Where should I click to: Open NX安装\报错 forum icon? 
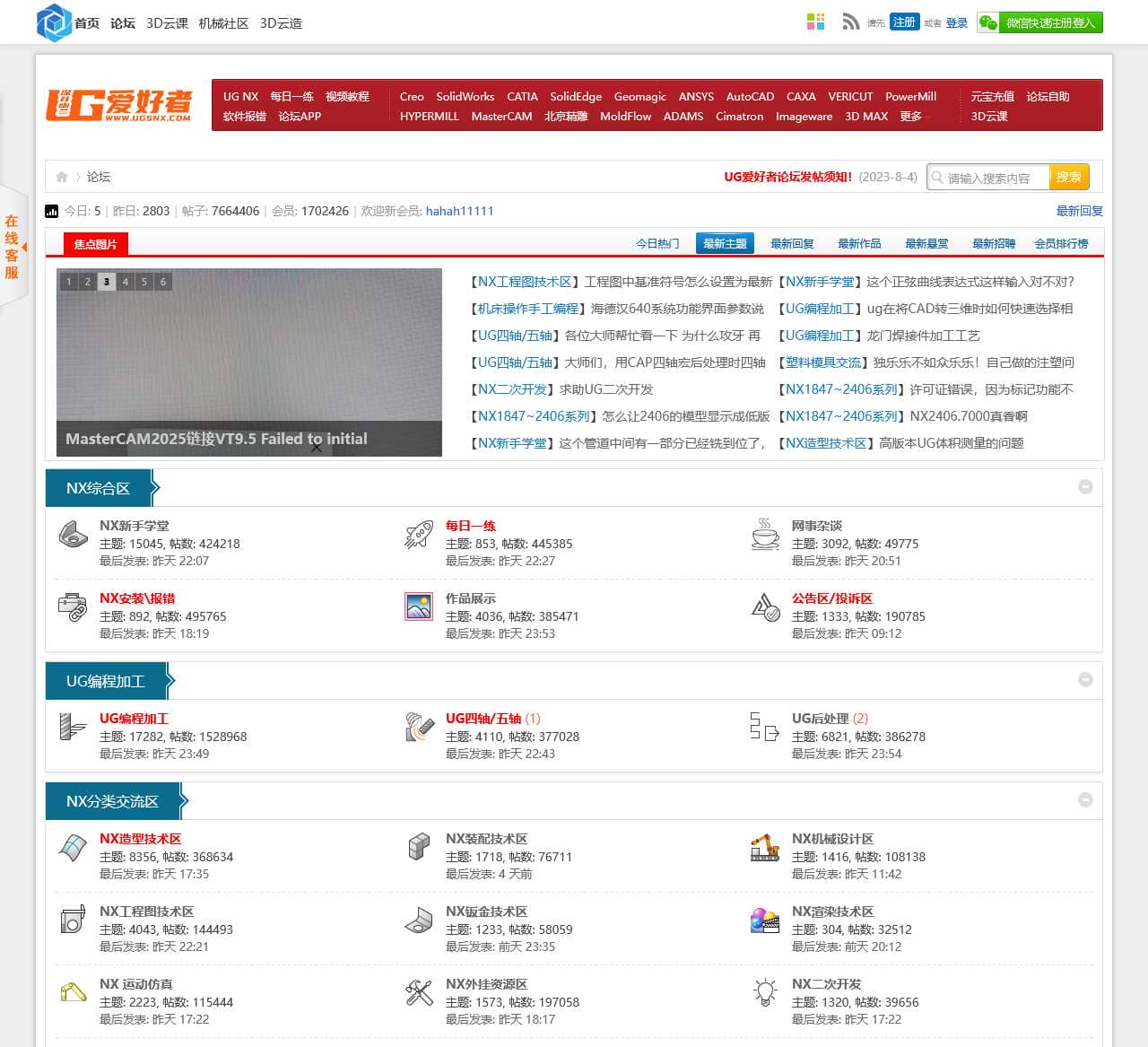pyautogui.click(x=73, y=607)
